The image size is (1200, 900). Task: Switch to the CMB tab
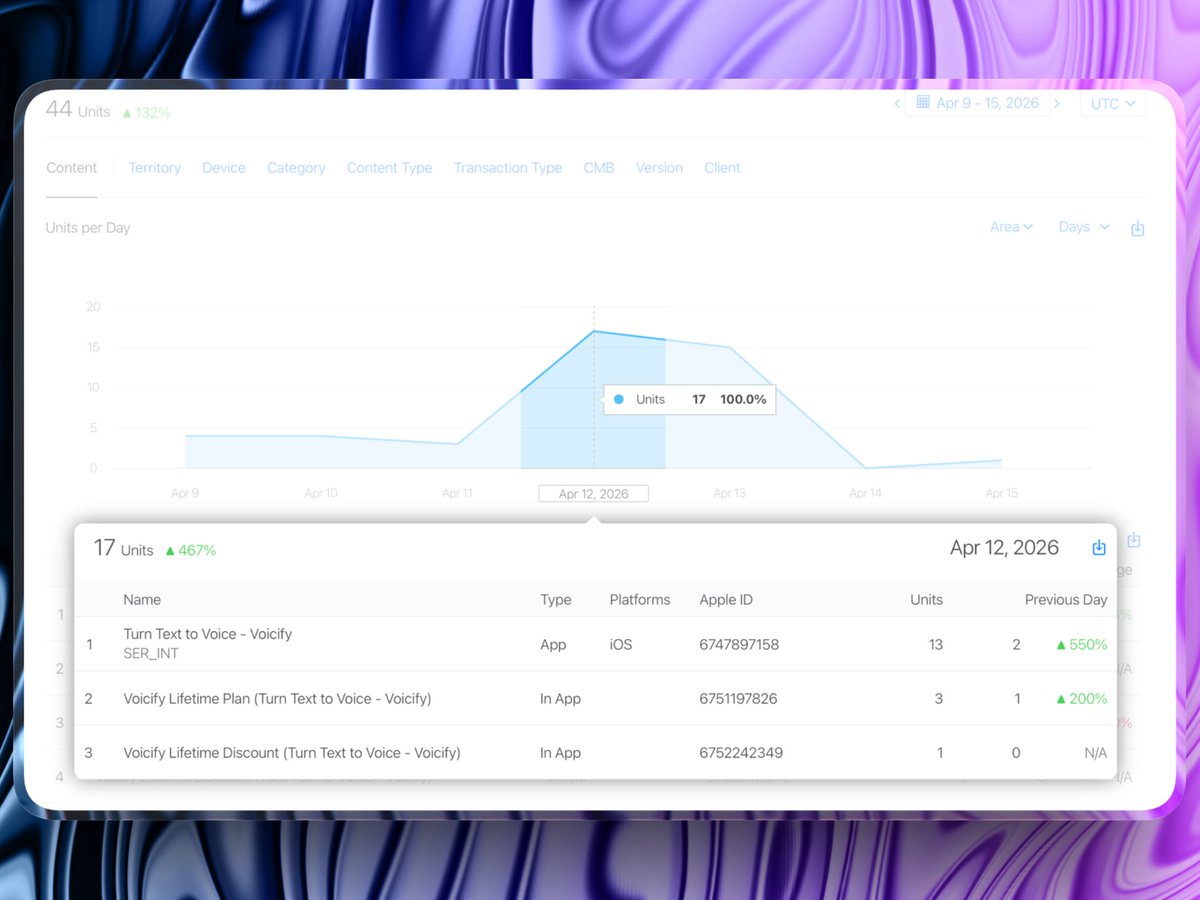[x=599, y=168]
